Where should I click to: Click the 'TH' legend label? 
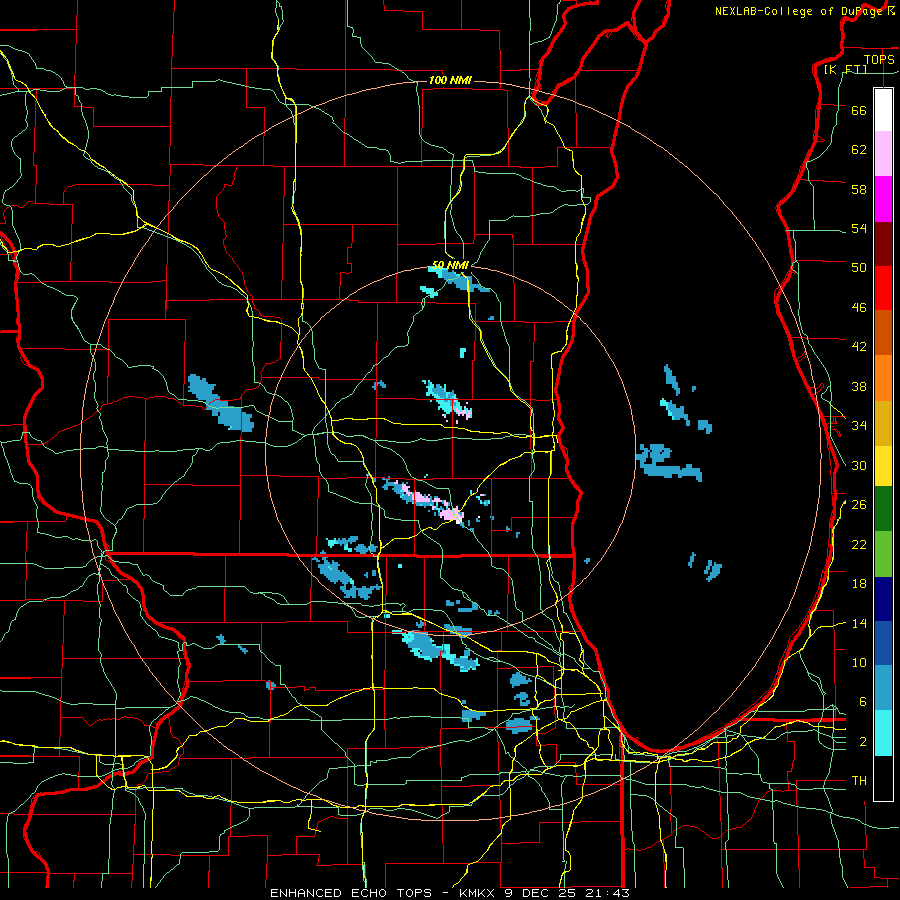point(859,781)
